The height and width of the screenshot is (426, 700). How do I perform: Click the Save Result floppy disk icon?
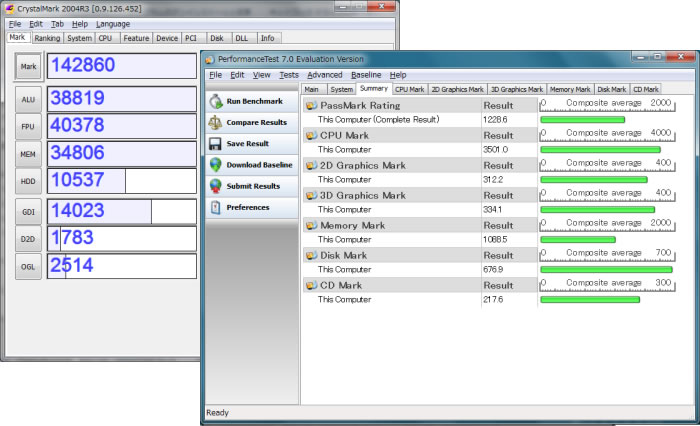216,144
